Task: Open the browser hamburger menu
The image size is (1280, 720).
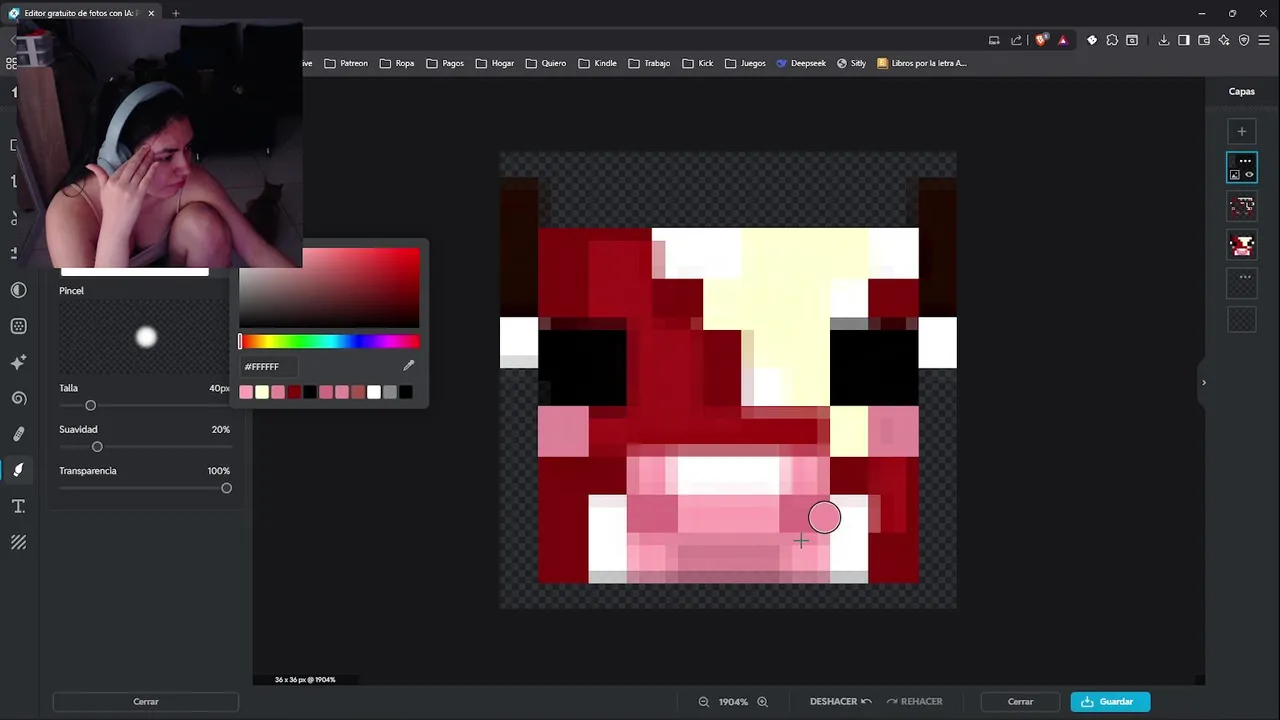Action: coord(1264,40)
